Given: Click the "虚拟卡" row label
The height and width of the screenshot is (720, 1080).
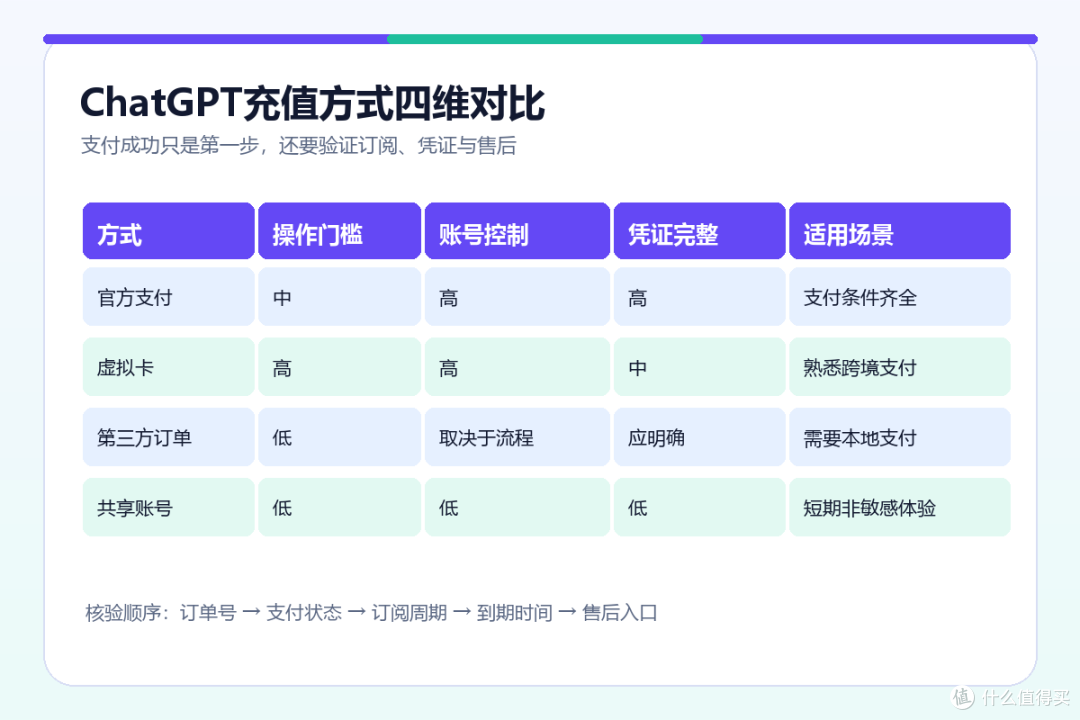Looking at the screenshot, I should point(169,367).
